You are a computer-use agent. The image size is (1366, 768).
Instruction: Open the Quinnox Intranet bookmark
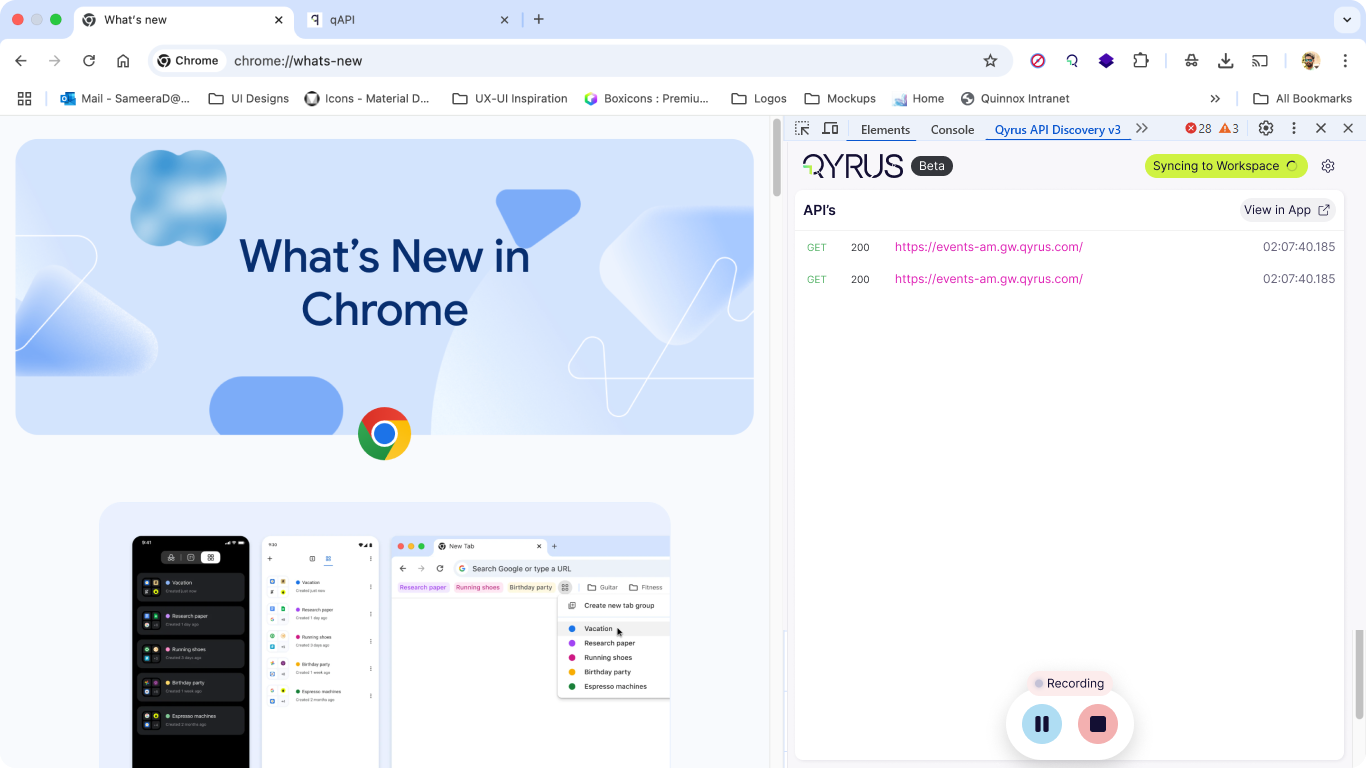pyautogui.click(x=1015, y=98)
